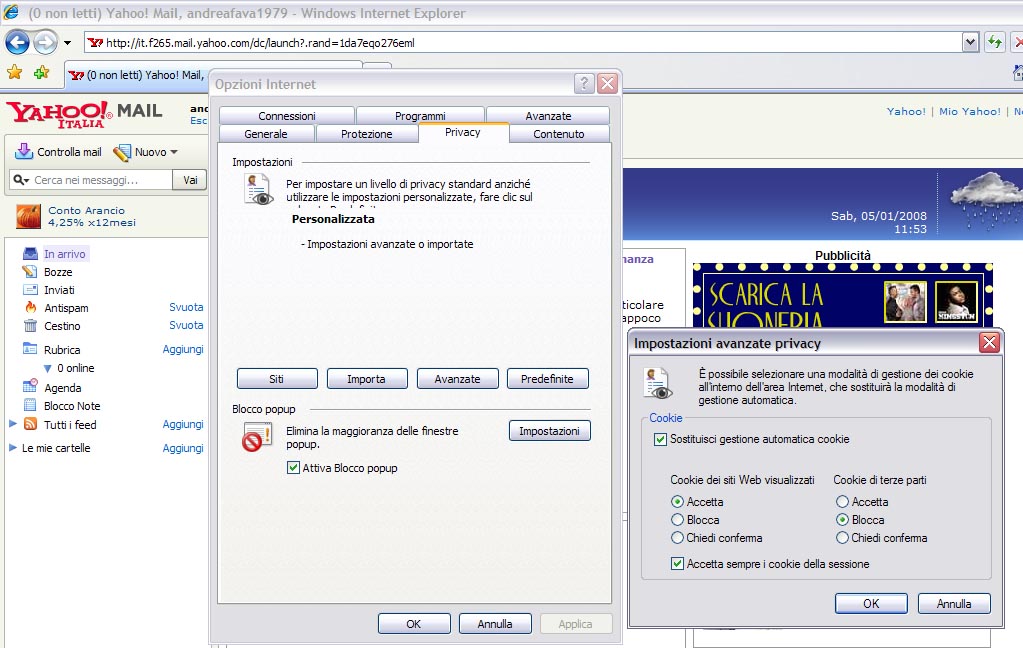Collapse the 0 online contacts triangle
1023x648 pixels.
[48, 369]
